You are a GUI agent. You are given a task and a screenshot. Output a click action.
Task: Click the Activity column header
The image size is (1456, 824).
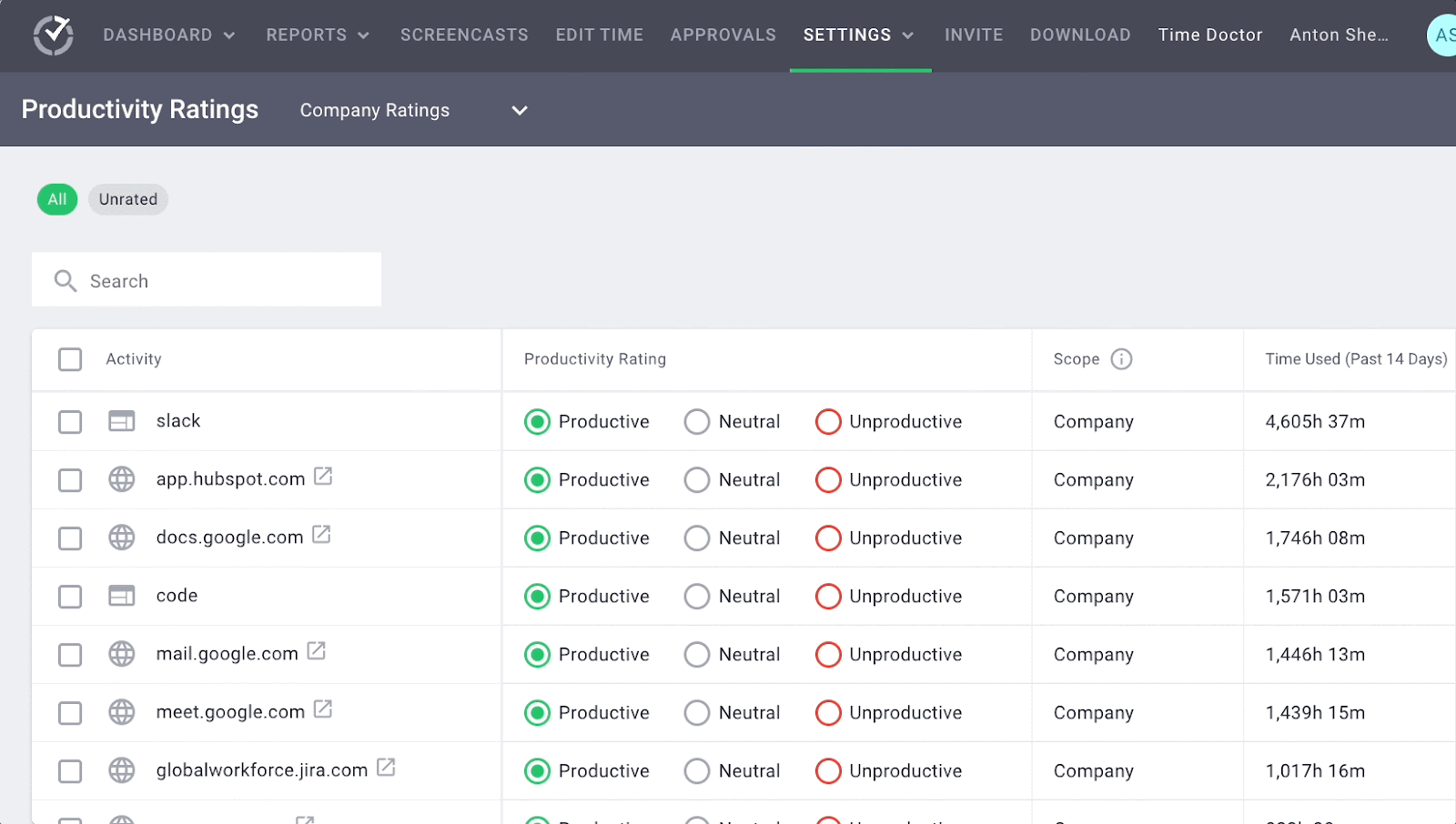[134, 359]
